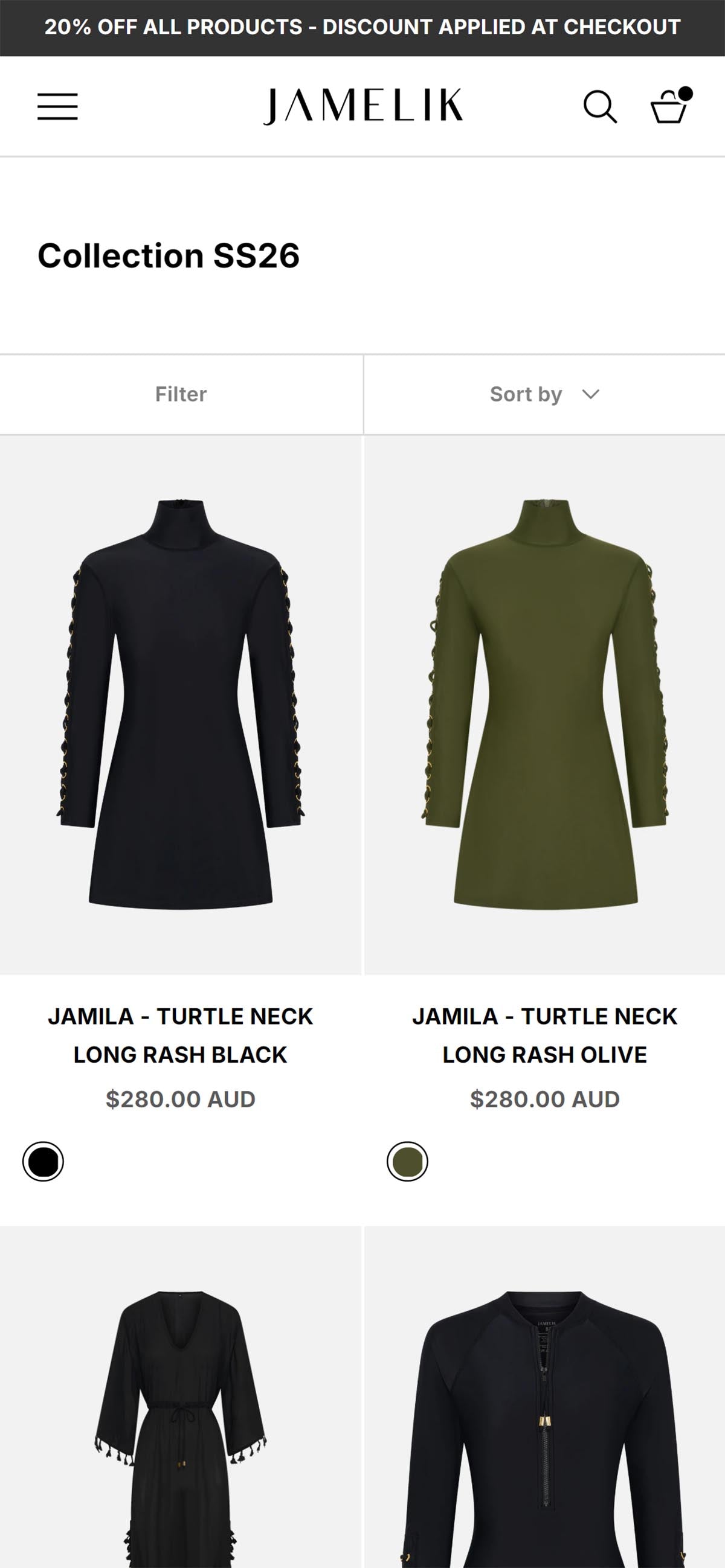Click the $280.00 AUD price under black dress
725x1568 pixels.
click(x=180, y=1099)
